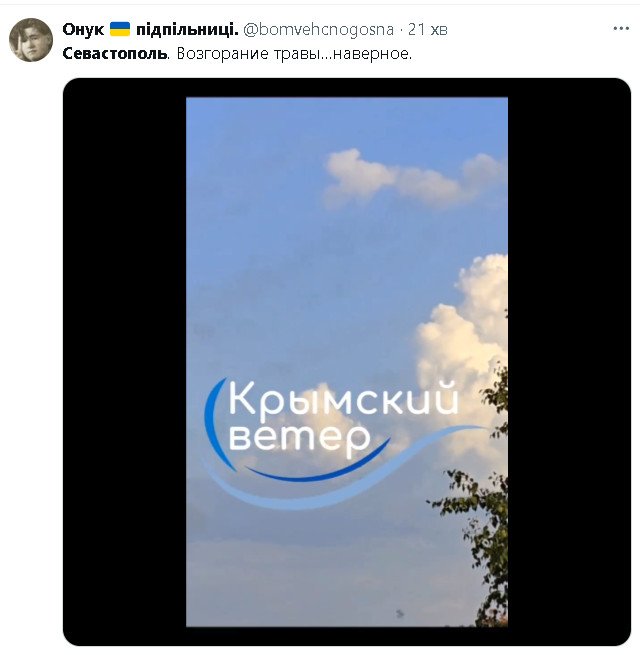Image resolution: width=640 pixels, height=655 pixels.
Task: Click the word ветер in the watermark
Action: 299,439
